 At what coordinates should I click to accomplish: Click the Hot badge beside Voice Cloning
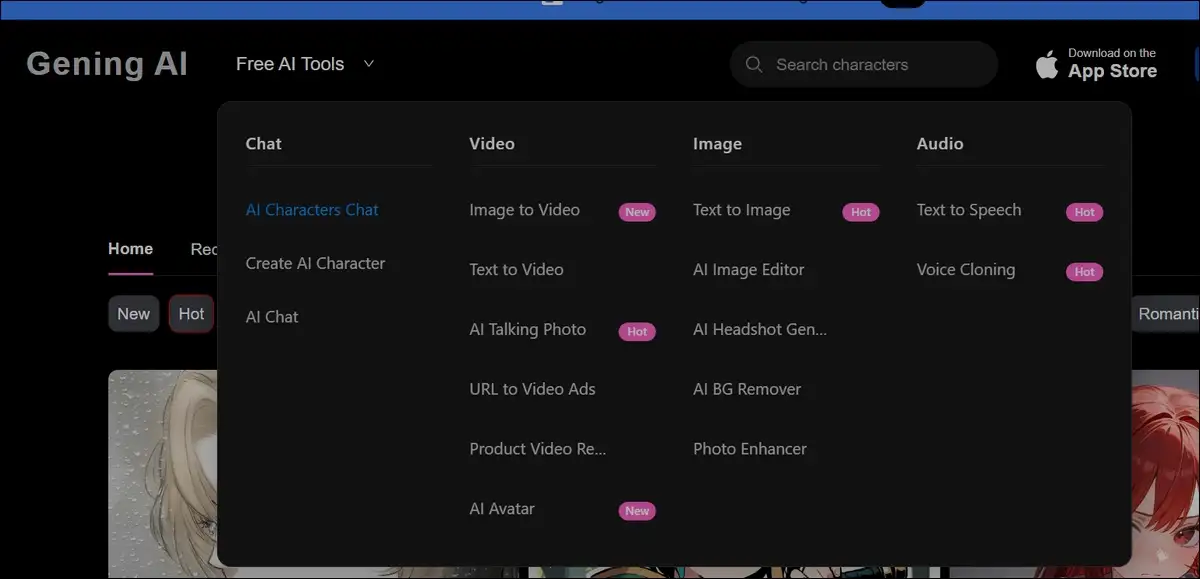coord(1085,272)
